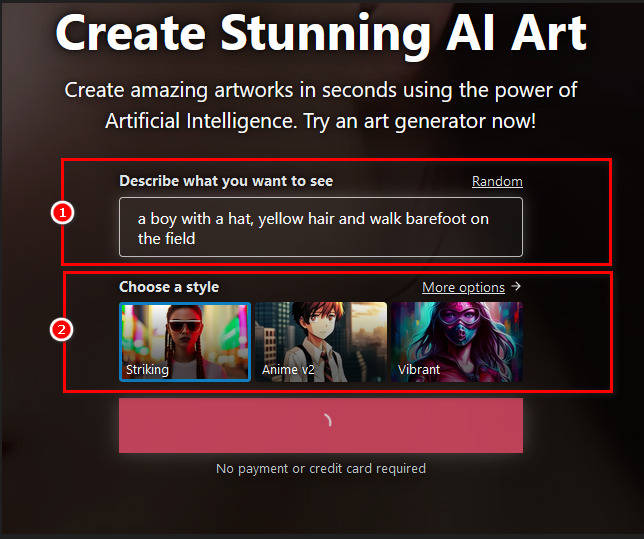Click the pink generate button
This screenshot has height=539, width=644.
[321, 425]
